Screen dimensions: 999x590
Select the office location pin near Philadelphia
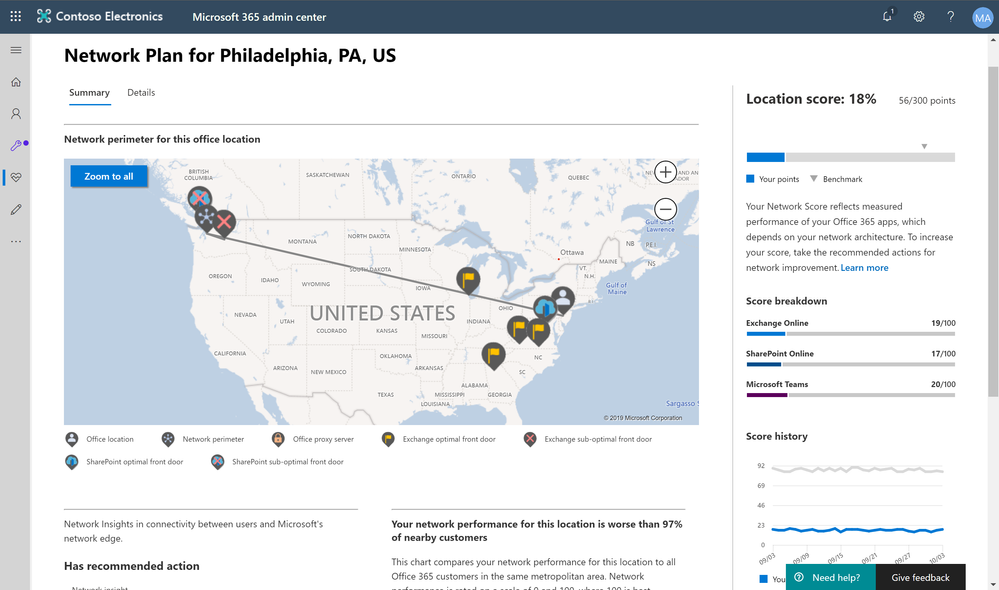pos(563,298)
